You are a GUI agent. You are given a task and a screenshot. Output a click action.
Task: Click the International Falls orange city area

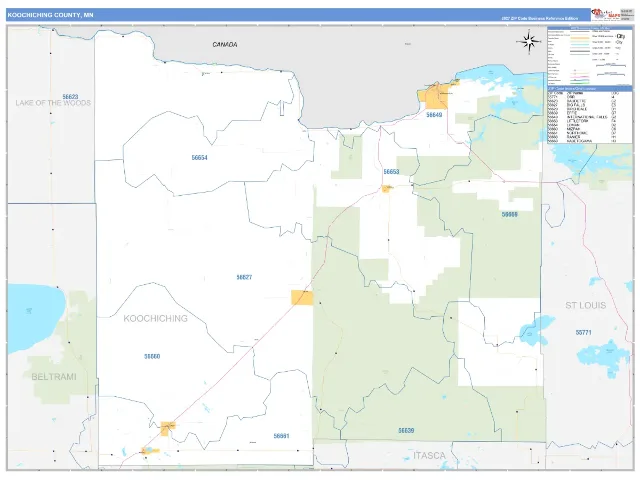pos(436,97)
